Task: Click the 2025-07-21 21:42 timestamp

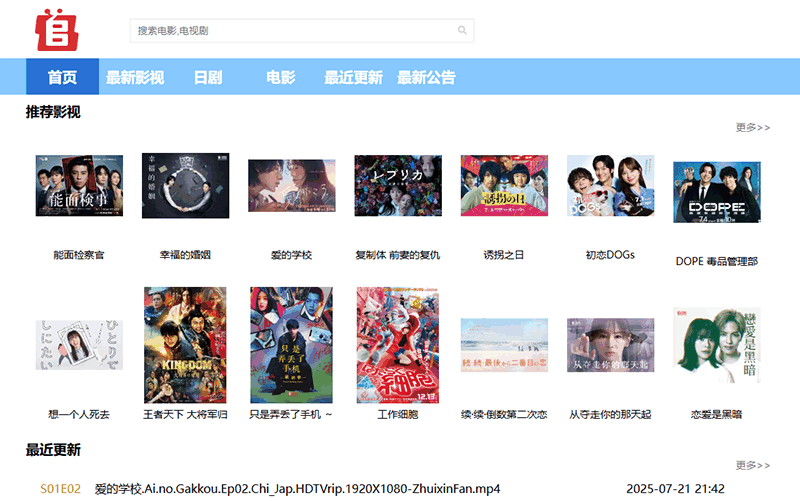Action: (676, 489)
